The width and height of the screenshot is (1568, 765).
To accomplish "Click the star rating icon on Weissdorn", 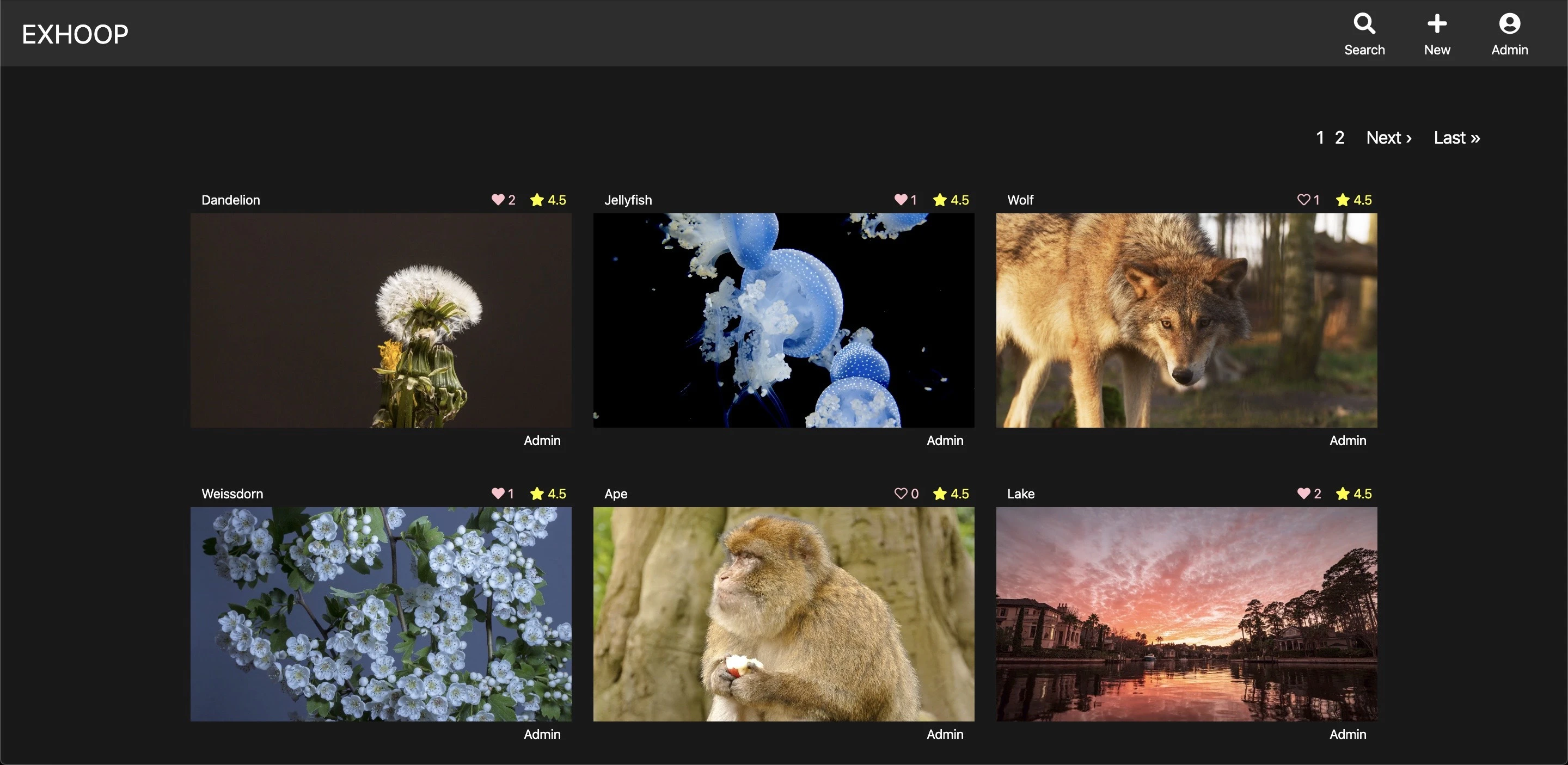I will (x=536, y=493).
